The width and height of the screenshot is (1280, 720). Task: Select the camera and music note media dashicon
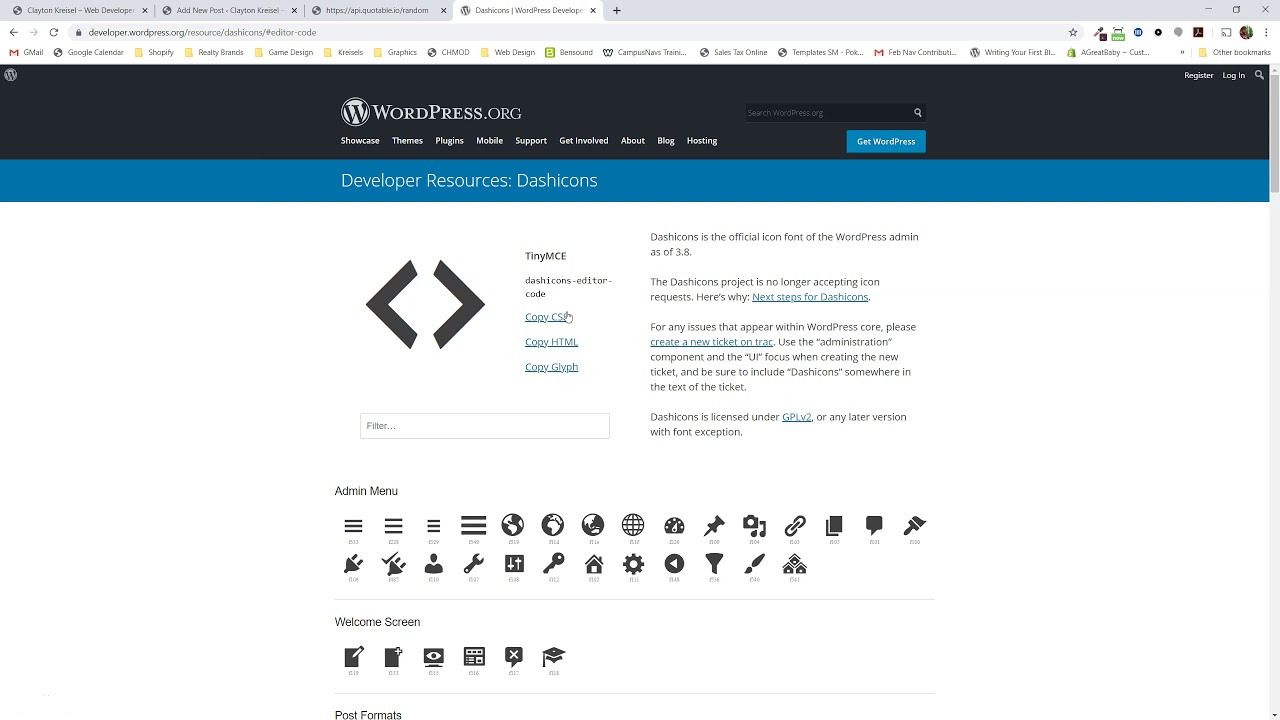754,525
